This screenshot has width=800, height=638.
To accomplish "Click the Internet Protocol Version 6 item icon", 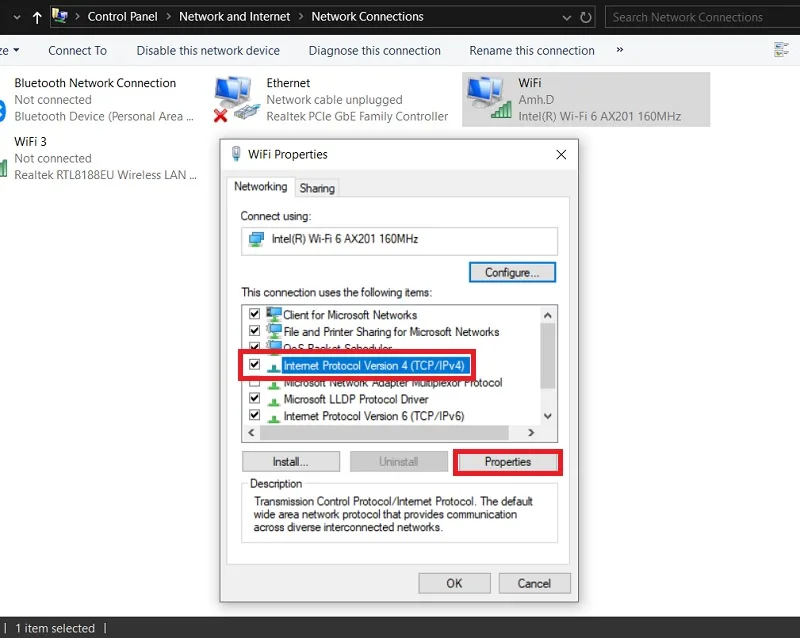I will 273,416.
